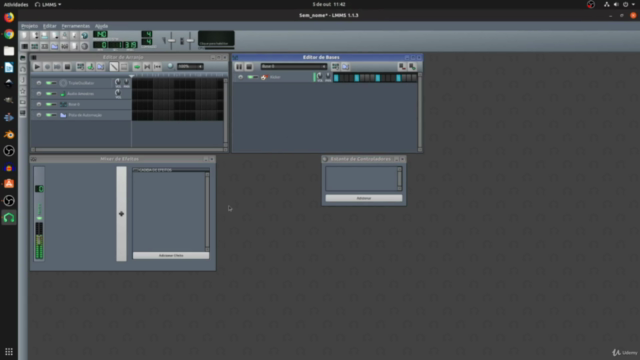Toggle the fifth step of Kicker pattern

point(357,78)
